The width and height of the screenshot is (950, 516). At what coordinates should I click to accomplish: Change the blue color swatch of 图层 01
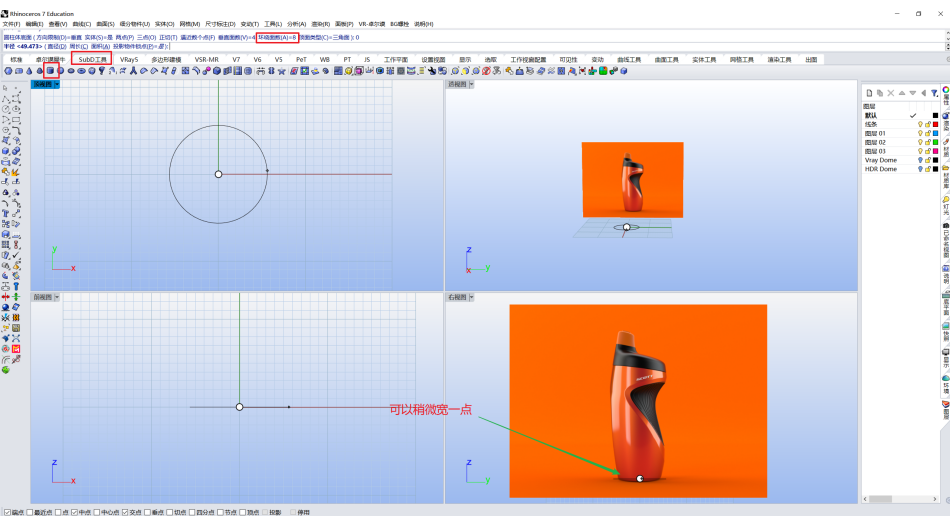pyautogui.click(x=935, y=133)
